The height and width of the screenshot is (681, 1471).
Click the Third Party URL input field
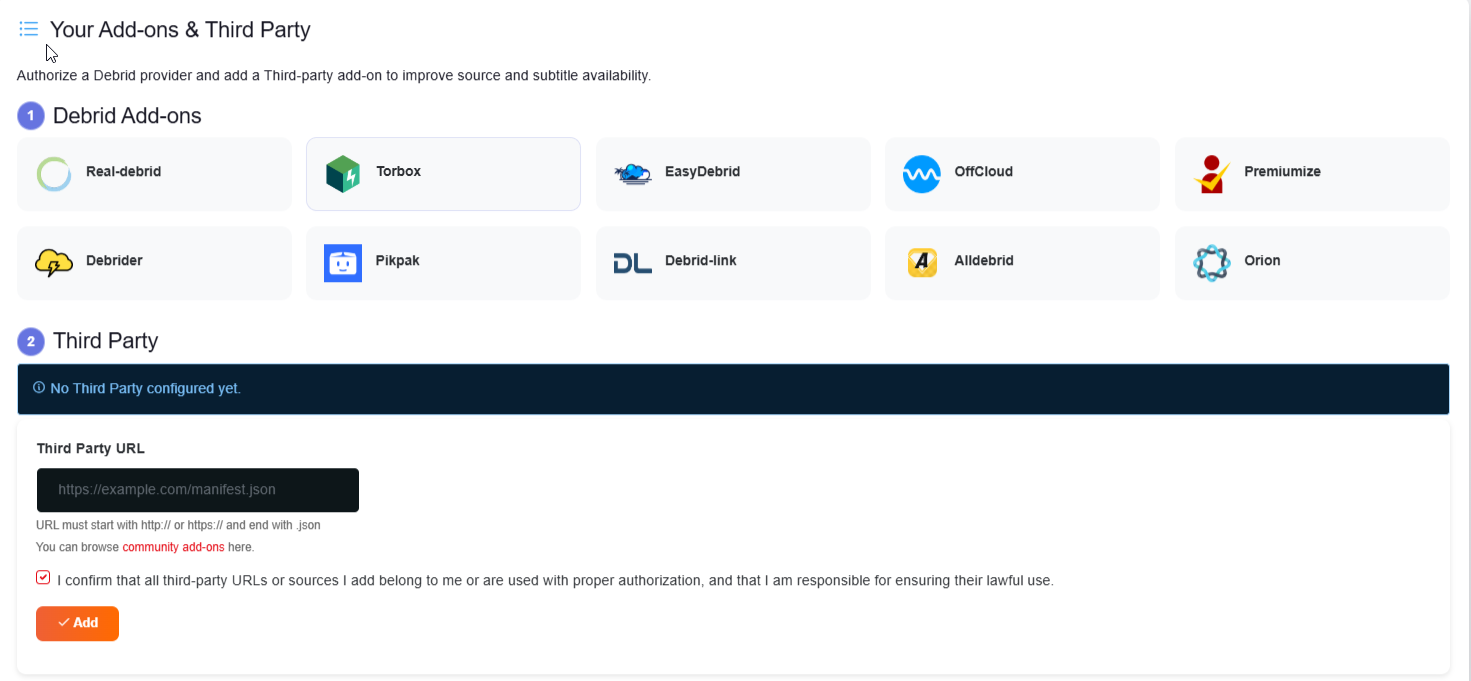(197, 490)
